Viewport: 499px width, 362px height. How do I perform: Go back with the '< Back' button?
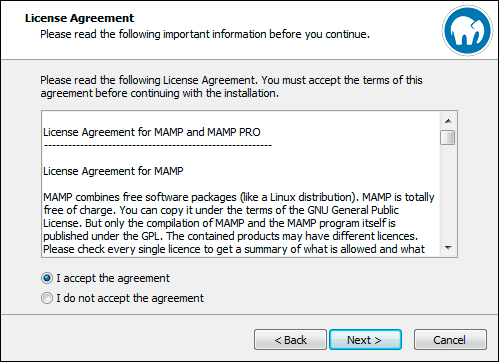[x=290, y=340]
